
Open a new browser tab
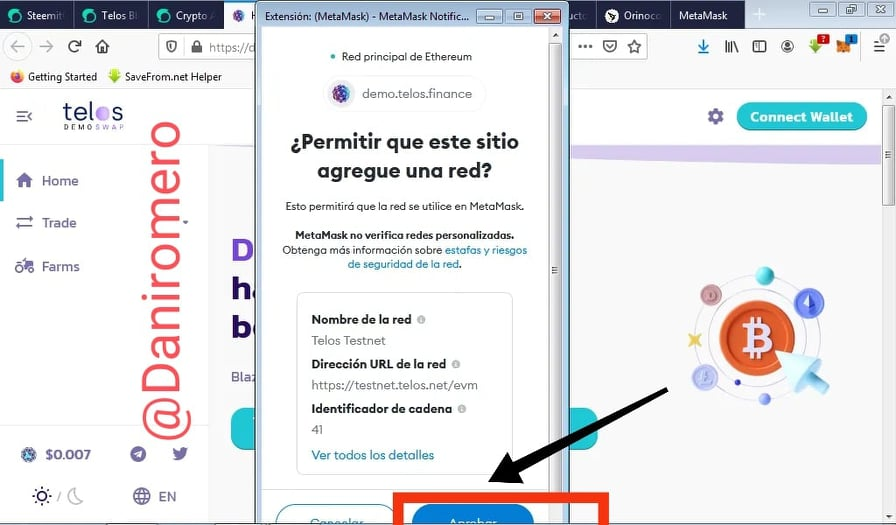[x=759, y=15]
